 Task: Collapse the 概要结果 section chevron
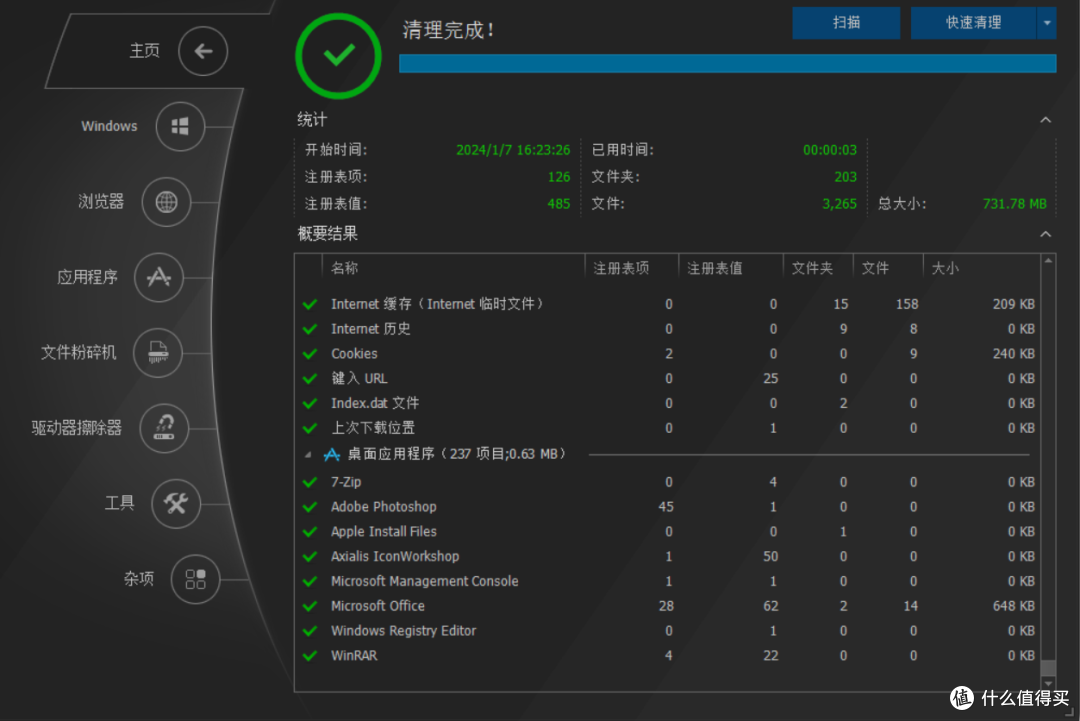tap(1046, 234)
